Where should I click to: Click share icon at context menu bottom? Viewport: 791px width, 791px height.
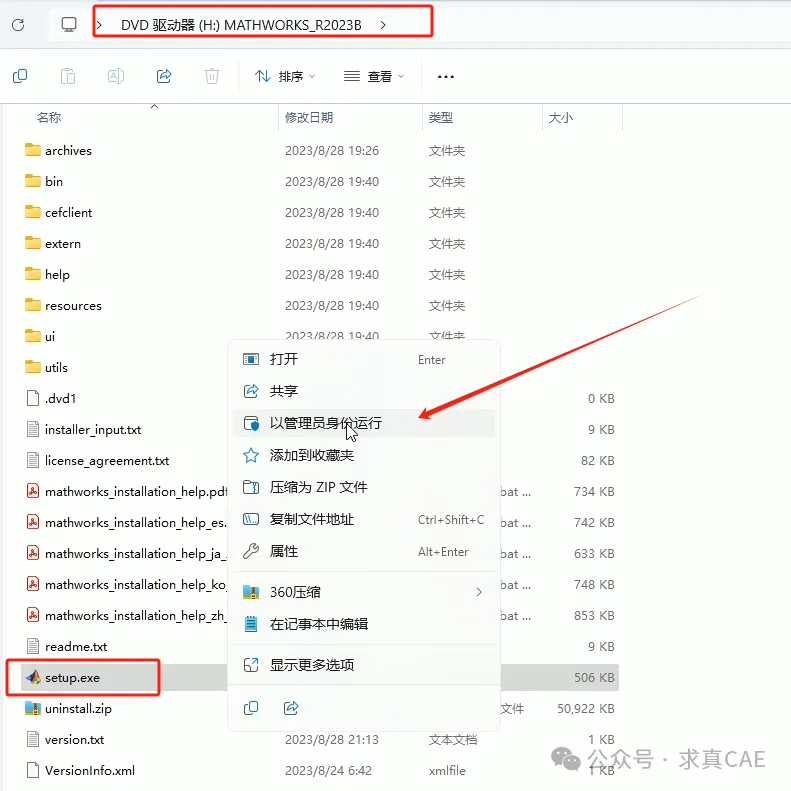point(291,708)
